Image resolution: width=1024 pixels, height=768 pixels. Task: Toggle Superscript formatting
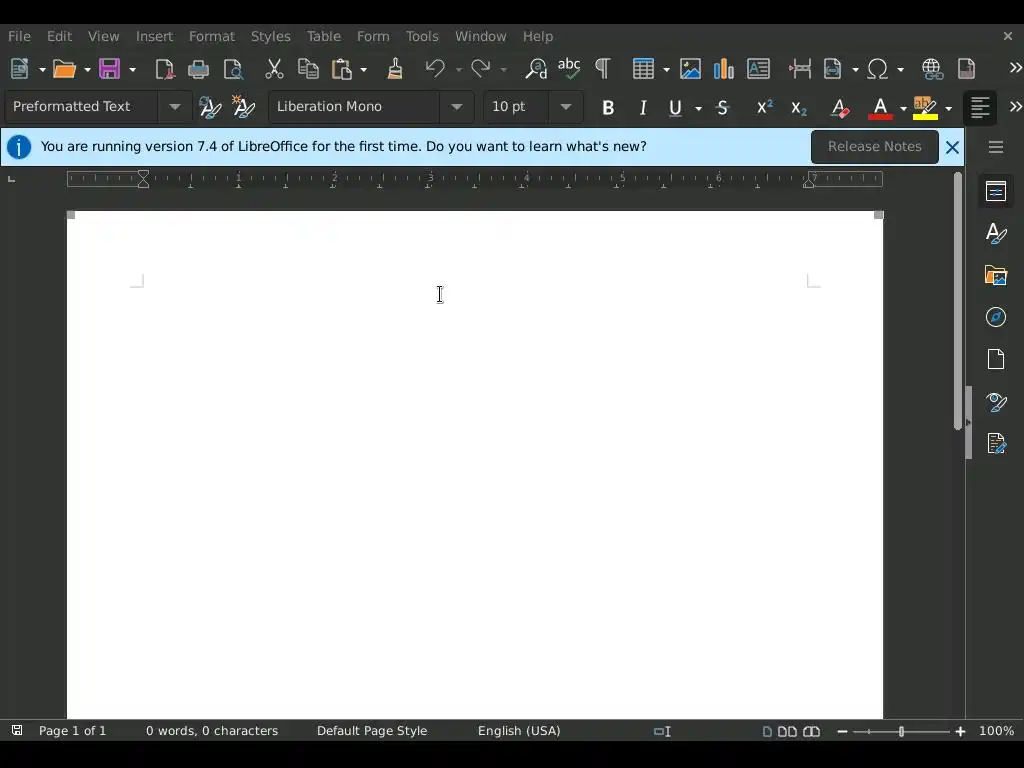tap(765, 108)
